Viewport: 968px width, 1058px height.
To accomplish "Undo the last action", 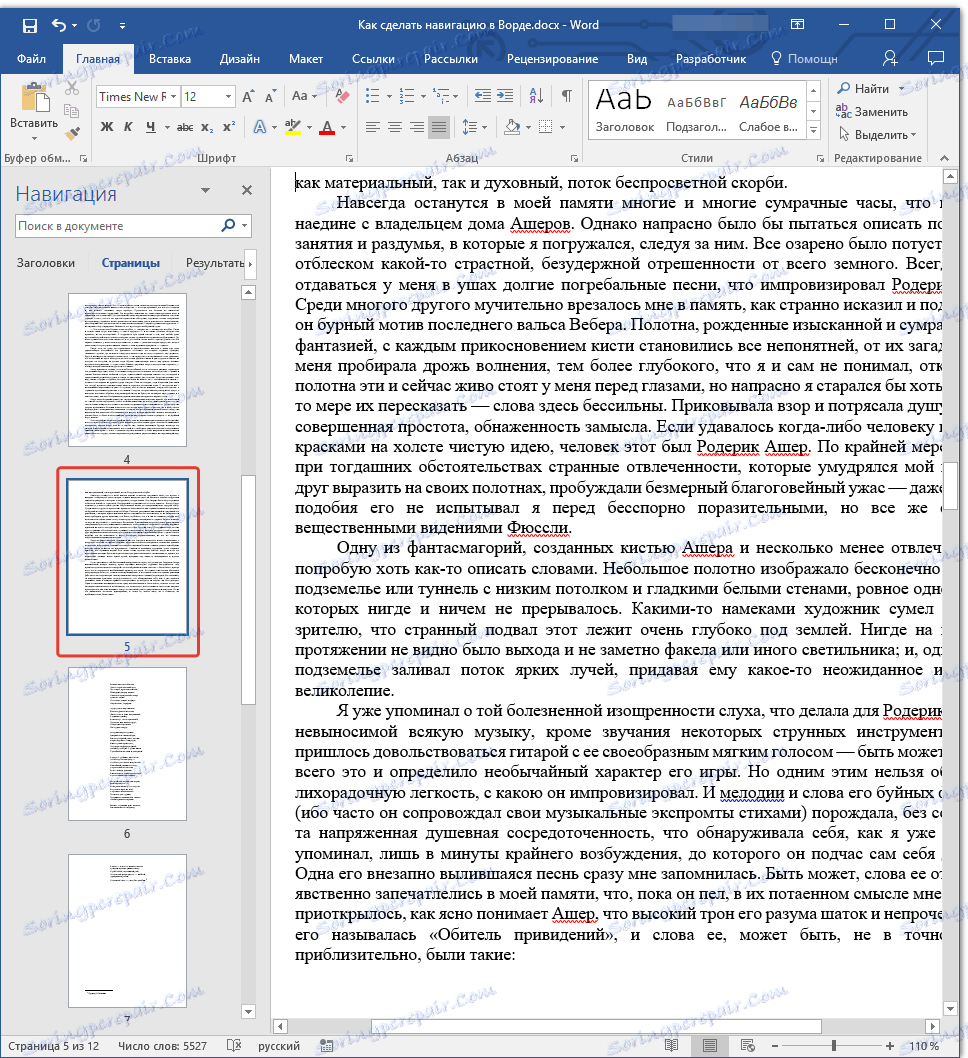I will (59, 26).
